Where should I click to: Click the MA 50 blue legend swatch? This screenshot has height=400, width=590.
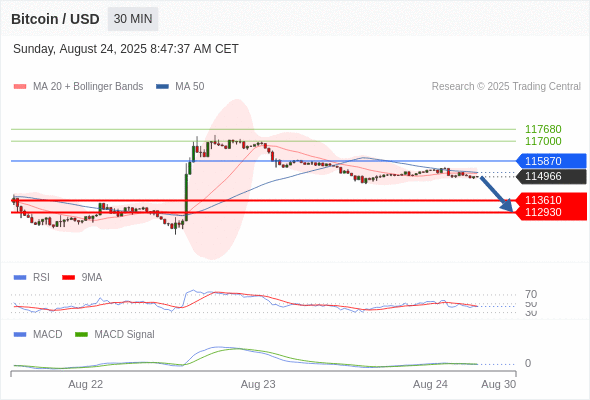pos(162,87)
